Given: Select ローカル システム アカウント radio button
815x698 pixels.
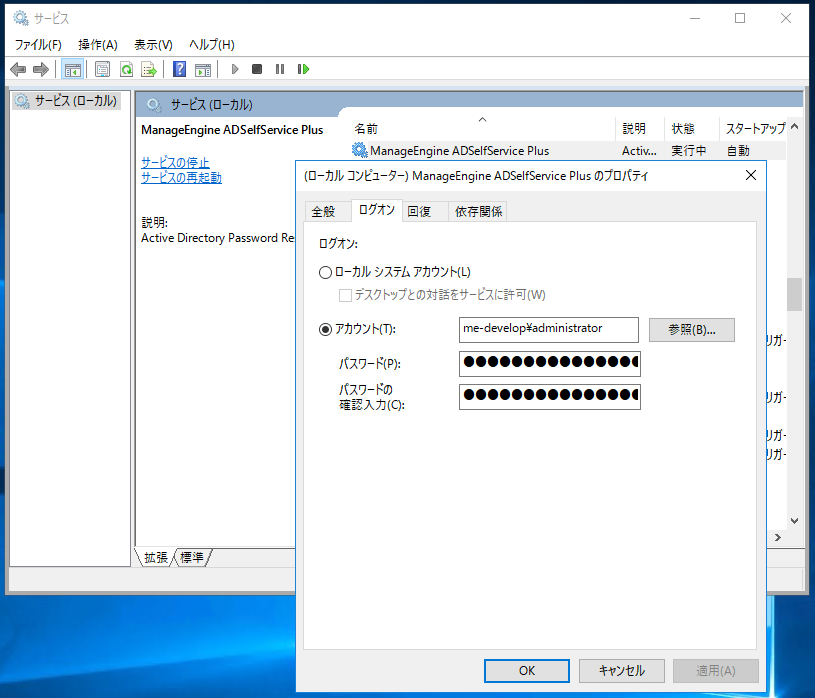Looking at the screenshot, I should pyautogui.click(x=325, y=272).
